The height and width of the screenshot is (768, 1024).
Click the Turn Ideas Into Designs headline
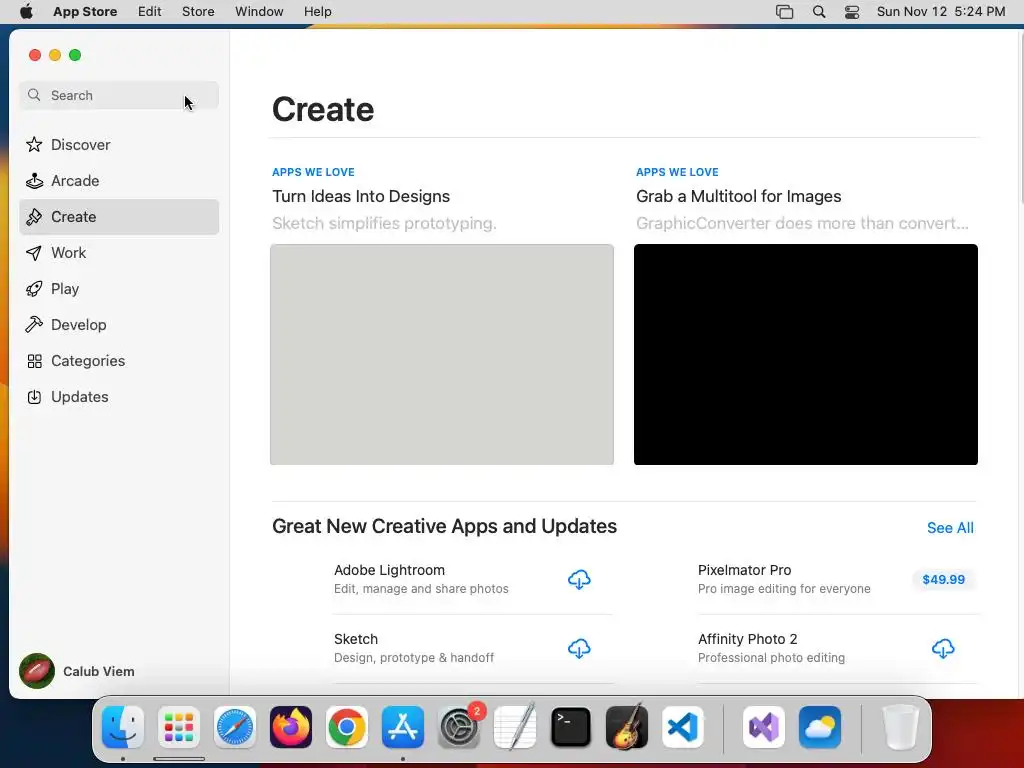(x=361, y=197)
